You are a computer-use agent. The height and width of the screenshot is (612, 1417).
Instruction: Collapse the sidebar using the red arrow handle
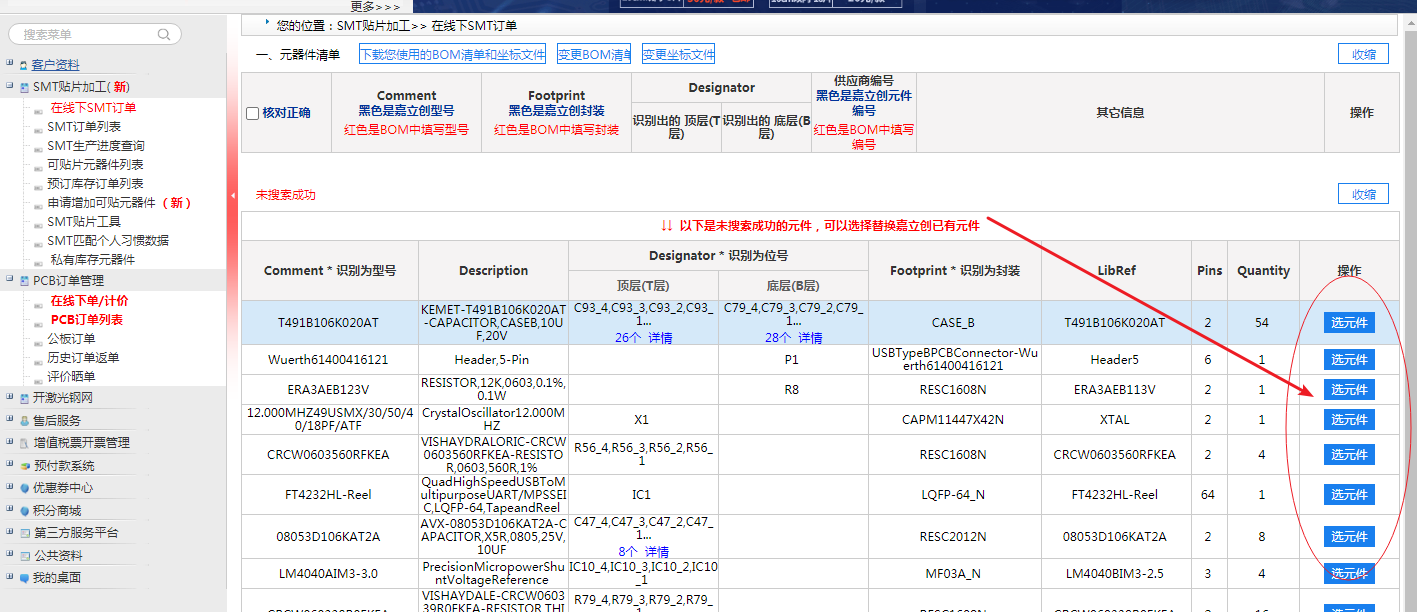pos(233,195)
